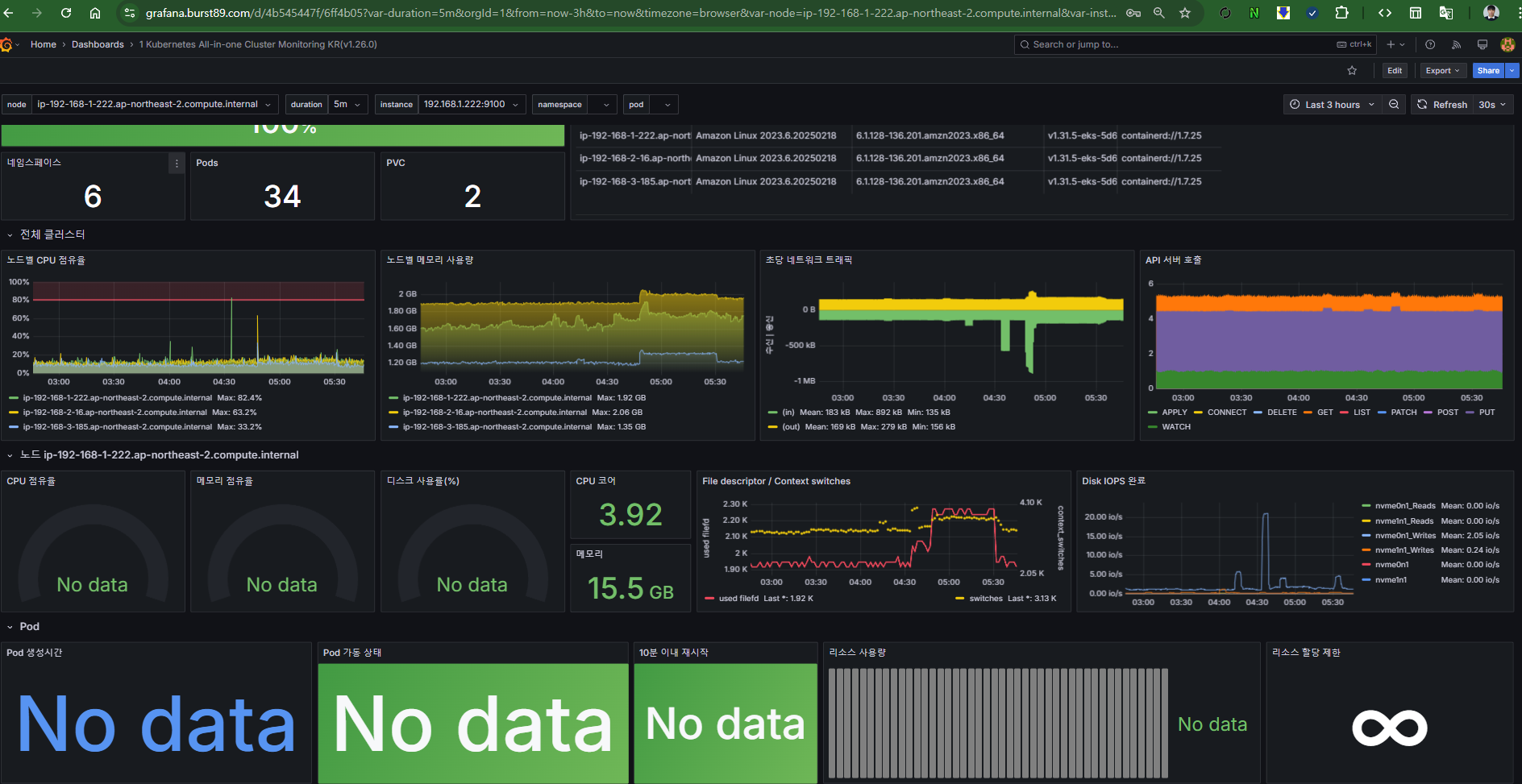This screenshot has height=784, width=1522.
Task: Mark the dashboard as favorite star
Action: coord(1352,71)
